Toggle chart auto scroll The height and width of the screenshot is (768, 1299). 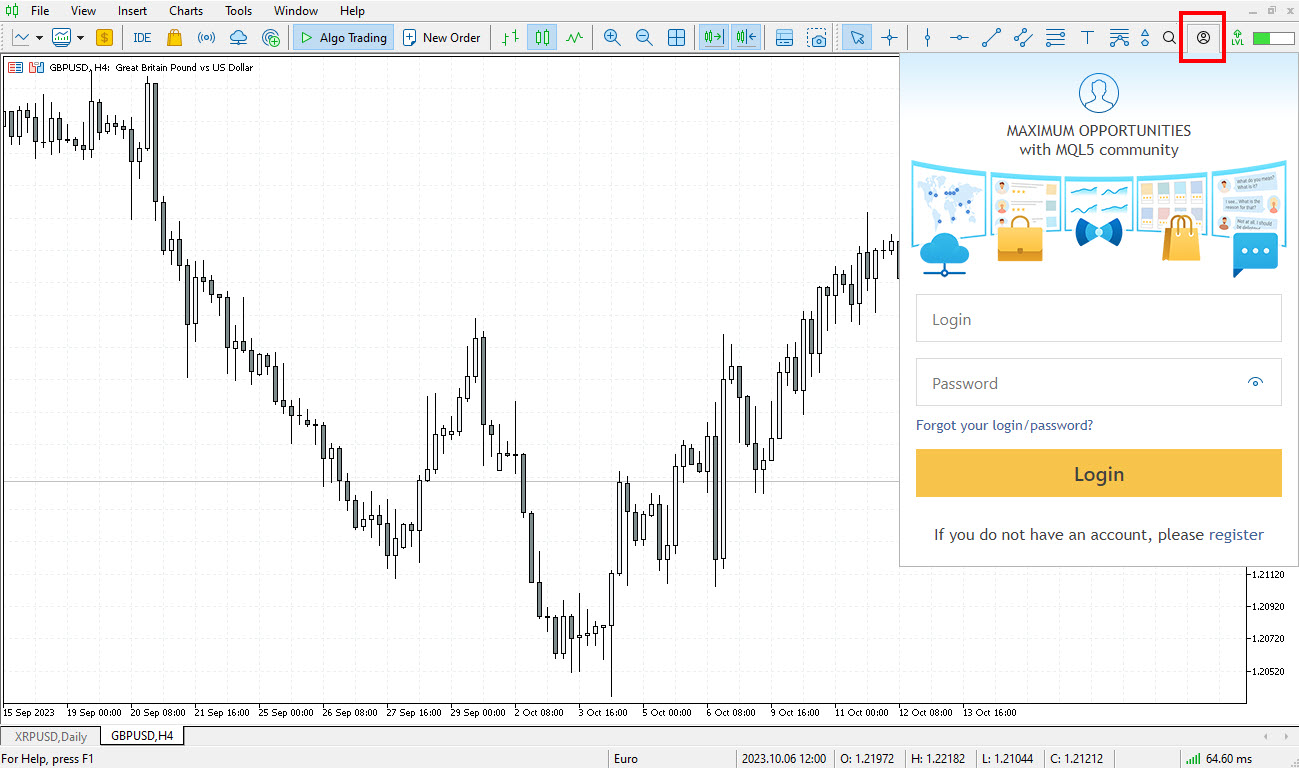coord(713,38)
